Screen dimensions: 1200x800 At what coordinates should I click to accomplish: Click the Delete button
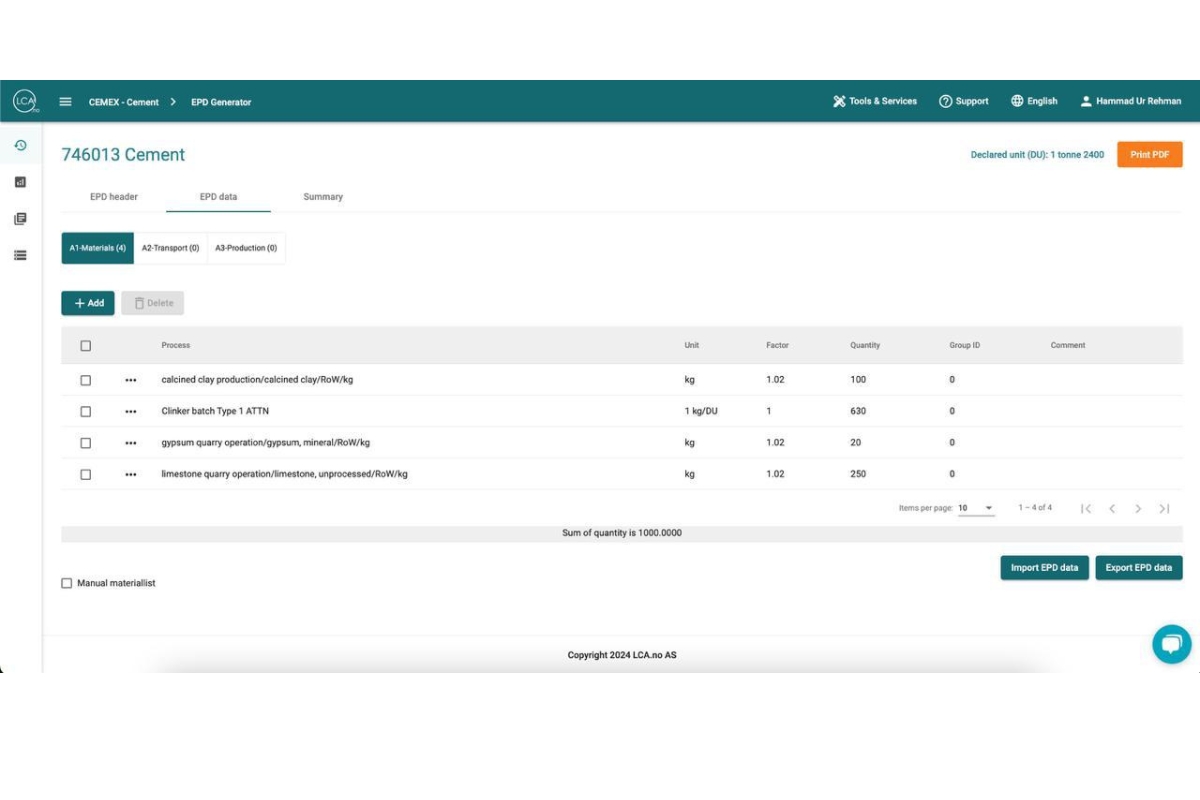tap(153, 303)
